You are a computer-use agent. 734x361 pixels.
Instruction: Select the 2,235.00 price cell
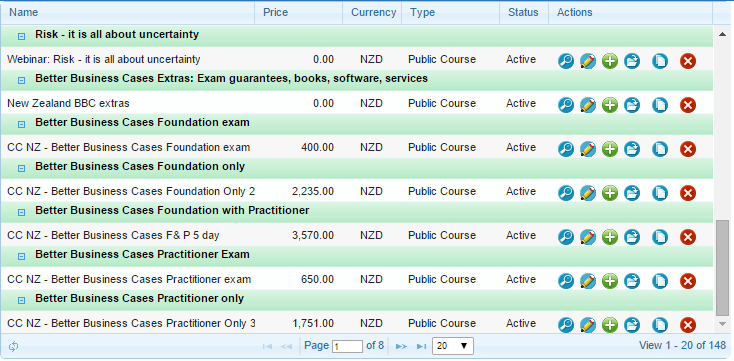coord(298,192)
